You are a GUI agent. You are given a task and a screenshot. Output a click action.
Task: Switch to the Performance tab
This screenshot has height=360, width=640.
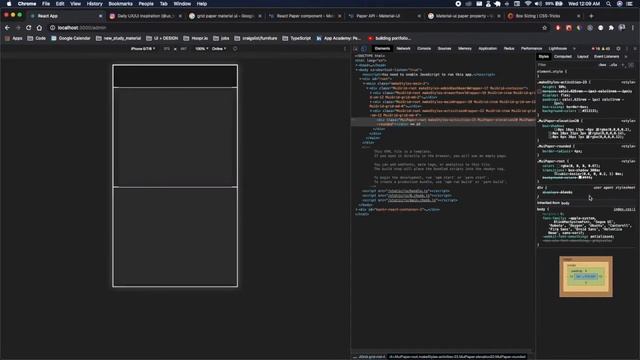pos(531,49)
